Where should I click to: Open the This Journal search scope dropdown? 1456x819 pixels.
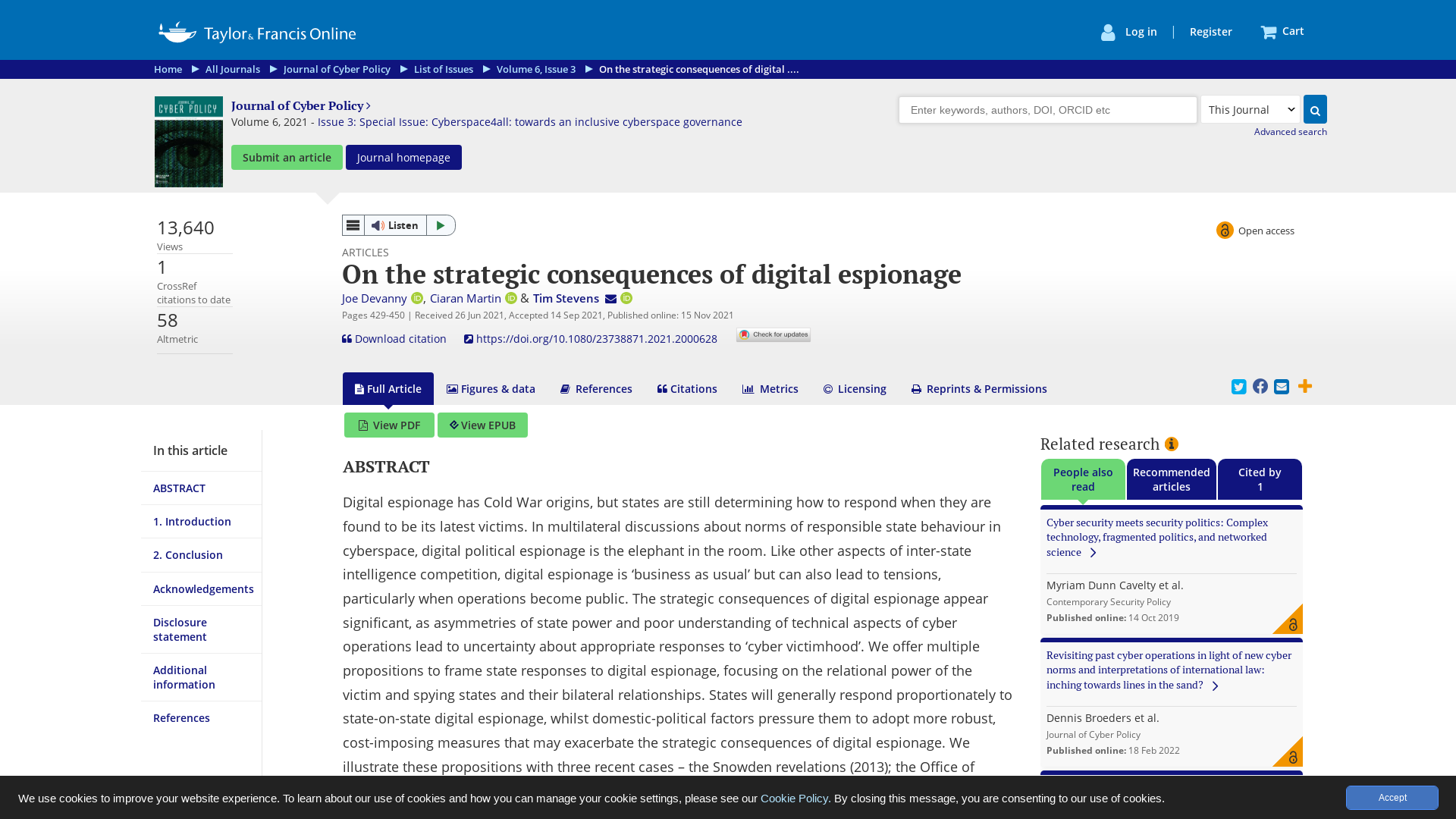click(x=1250, y=109)
